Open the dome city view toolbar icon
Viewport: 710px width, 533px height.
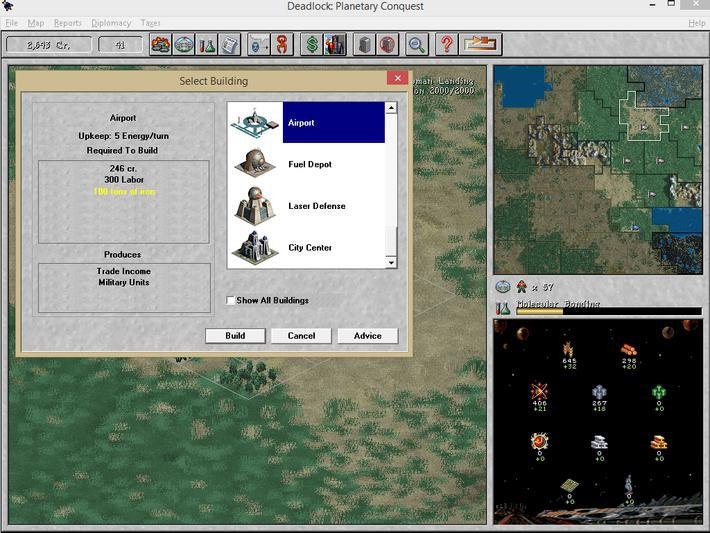pyautogui.click(x=183, y=44)
